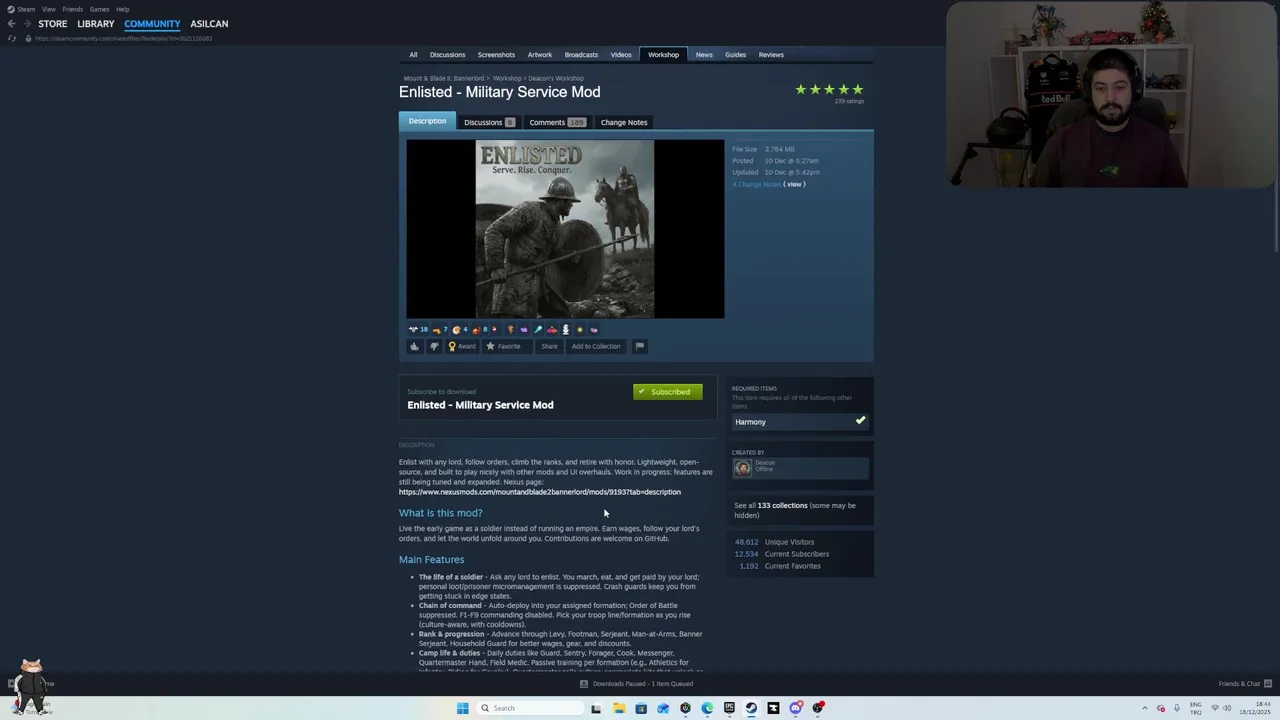The height and width of the screenshot is (720, 1280).
Task: Open the Reviews hub tab
Action: [x=771, y=55]
